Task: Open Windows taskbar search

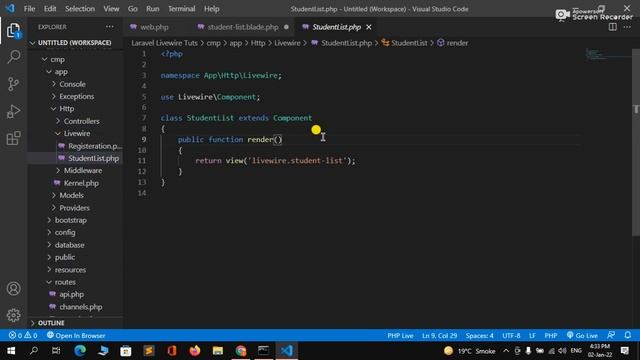Action: tap(34, 351)
